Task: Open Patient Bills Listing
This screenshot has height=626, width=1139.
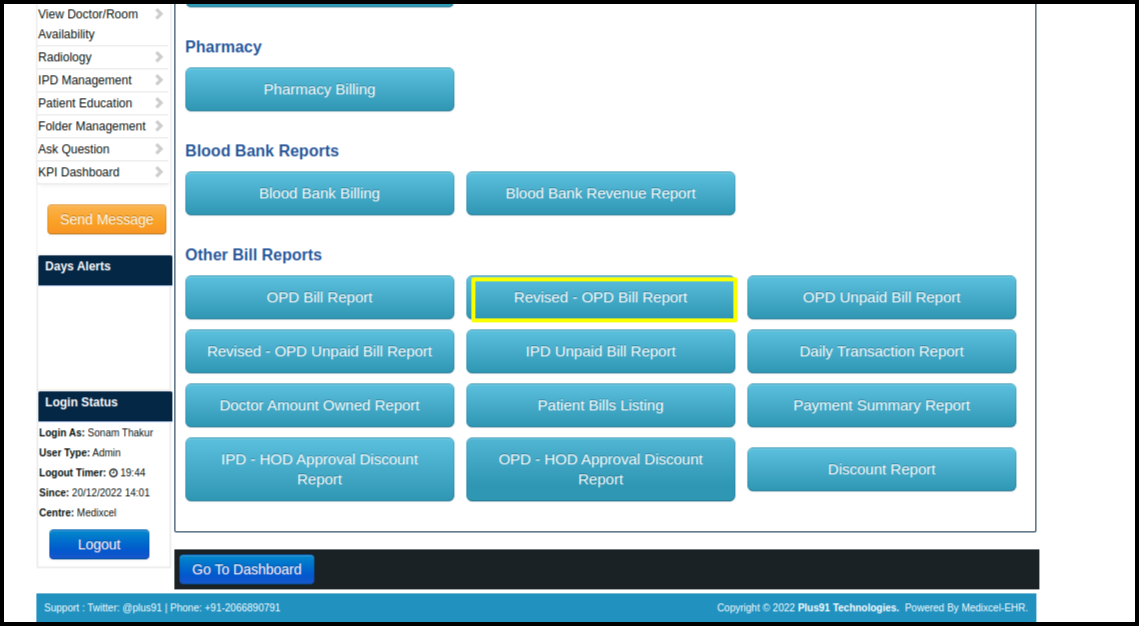Action: pyautogui.click(x=600, y=405)
